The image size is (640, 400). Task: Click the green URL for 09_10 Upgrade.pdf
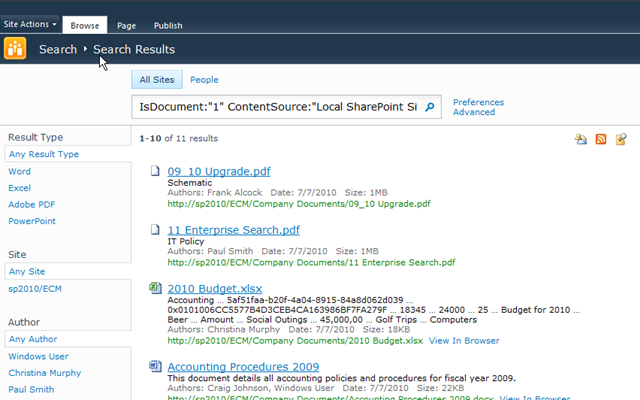pos(299,204)
